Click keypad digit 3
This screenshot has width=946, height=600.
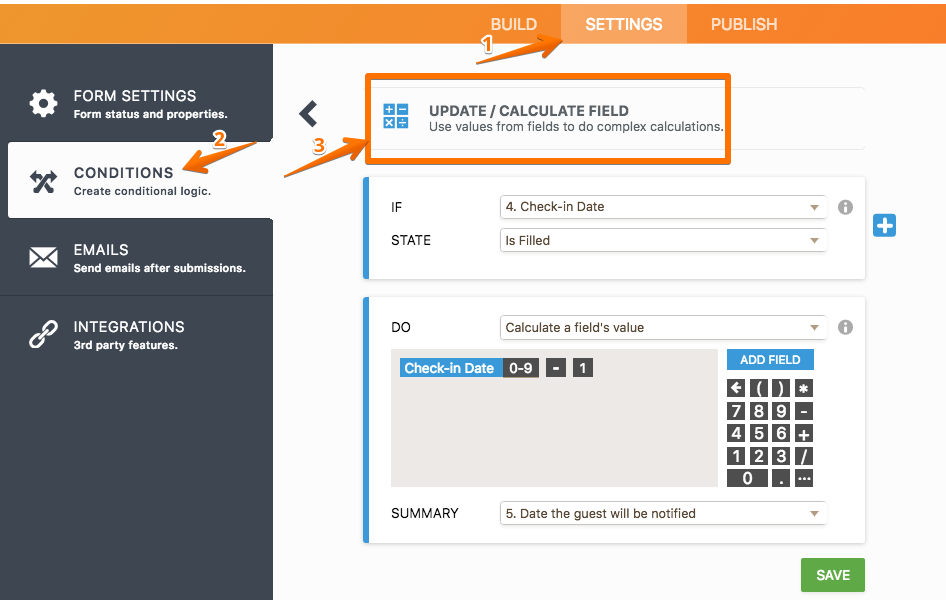(781, 456)
